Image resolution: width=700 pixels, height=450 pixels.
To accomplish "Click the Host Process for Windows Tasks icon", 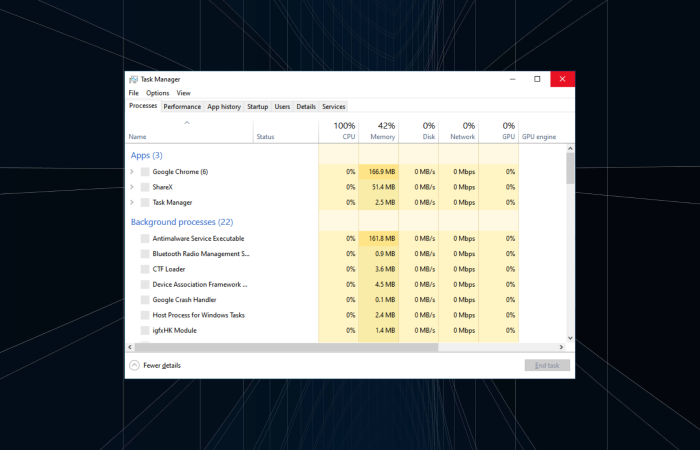I will click(x=145, y=315).
